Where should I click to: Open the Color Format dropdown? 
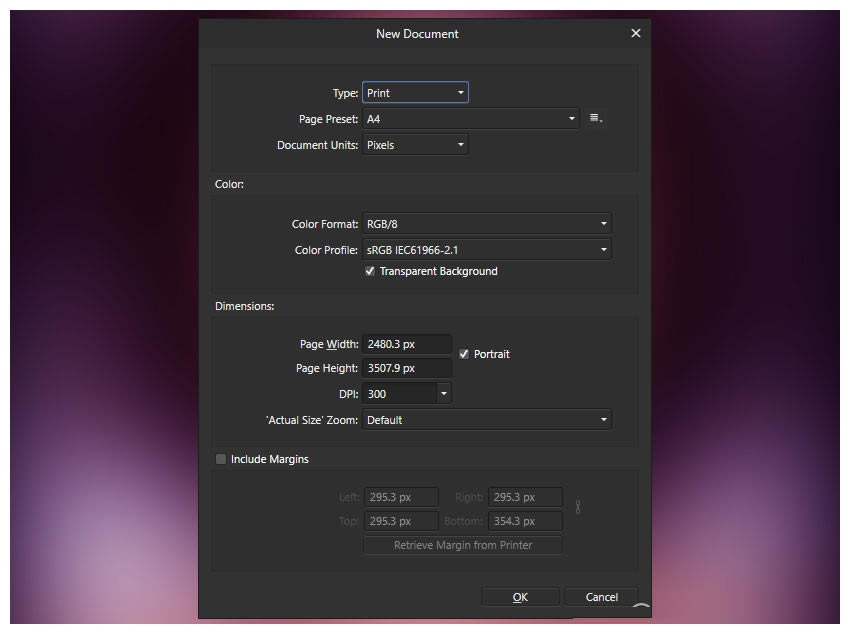point(487,223)
